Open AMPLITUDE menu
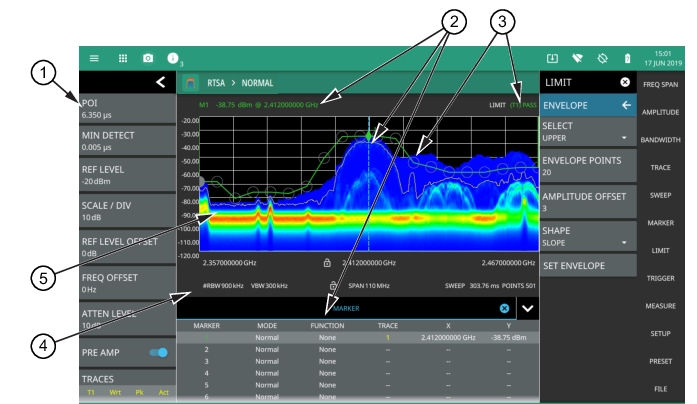697x404 pixels. [660, 112]
